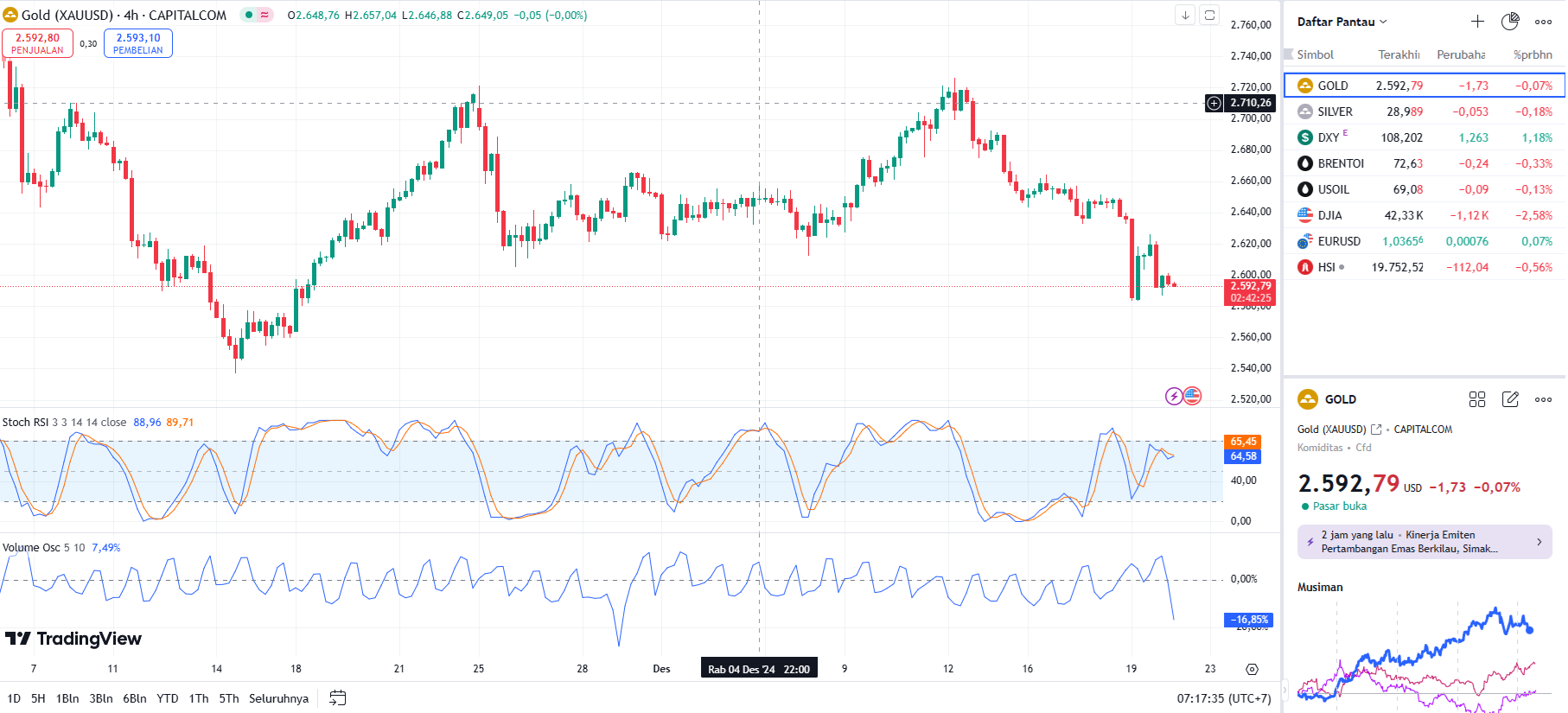Select SILVER in the watchlist
The height and width of the screenshot is (713, 1568).
pyautogui.click(x=1335, y=111)
